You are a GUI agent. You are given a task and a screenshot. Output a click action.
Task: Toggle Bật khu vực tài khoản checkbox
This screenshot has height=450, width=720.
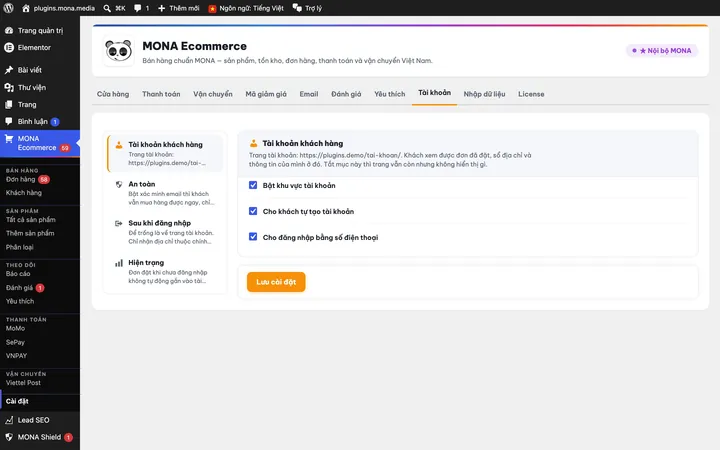tap(253, 185)
